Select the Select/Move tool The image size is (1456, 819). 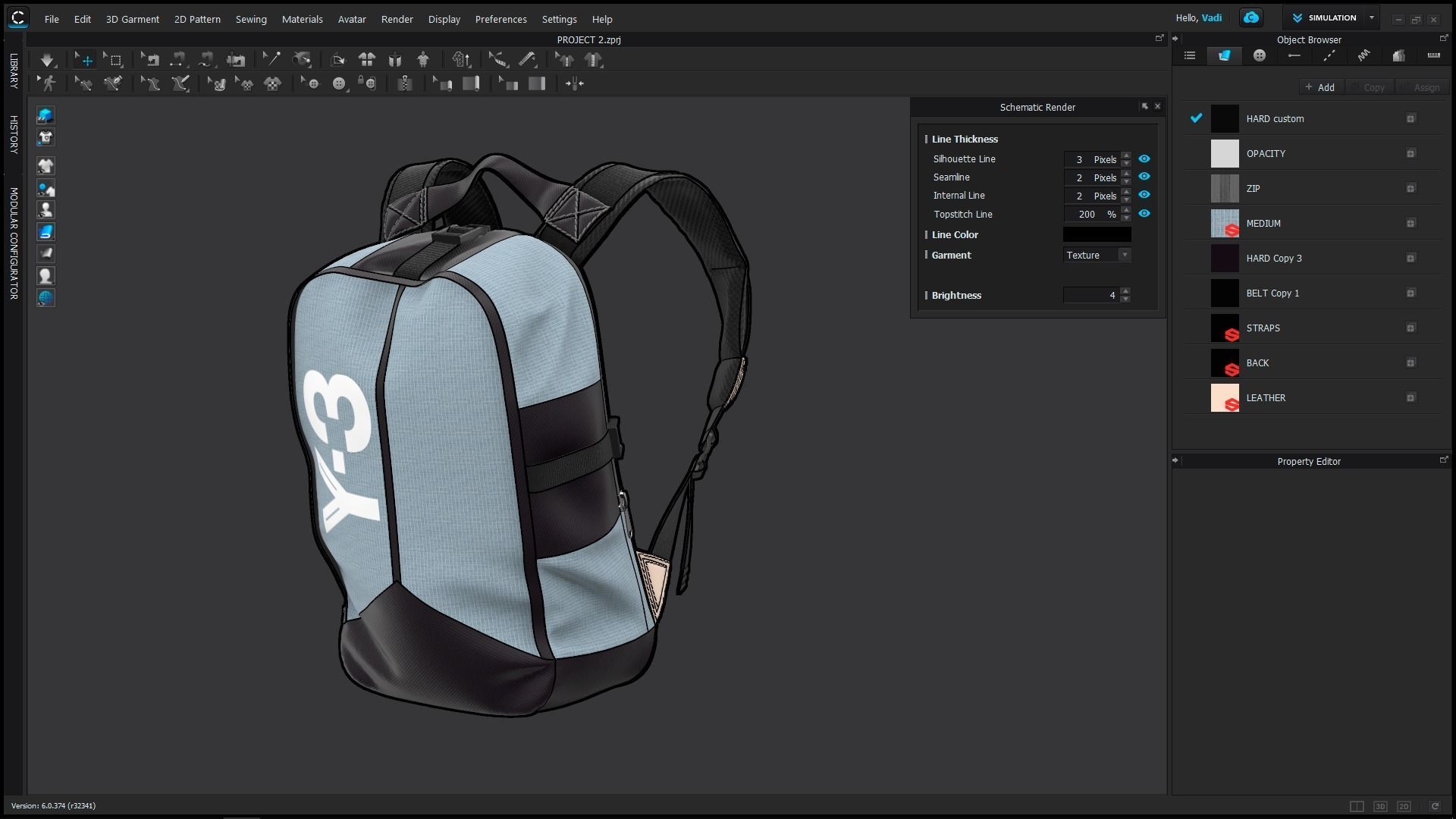[84, 60]
